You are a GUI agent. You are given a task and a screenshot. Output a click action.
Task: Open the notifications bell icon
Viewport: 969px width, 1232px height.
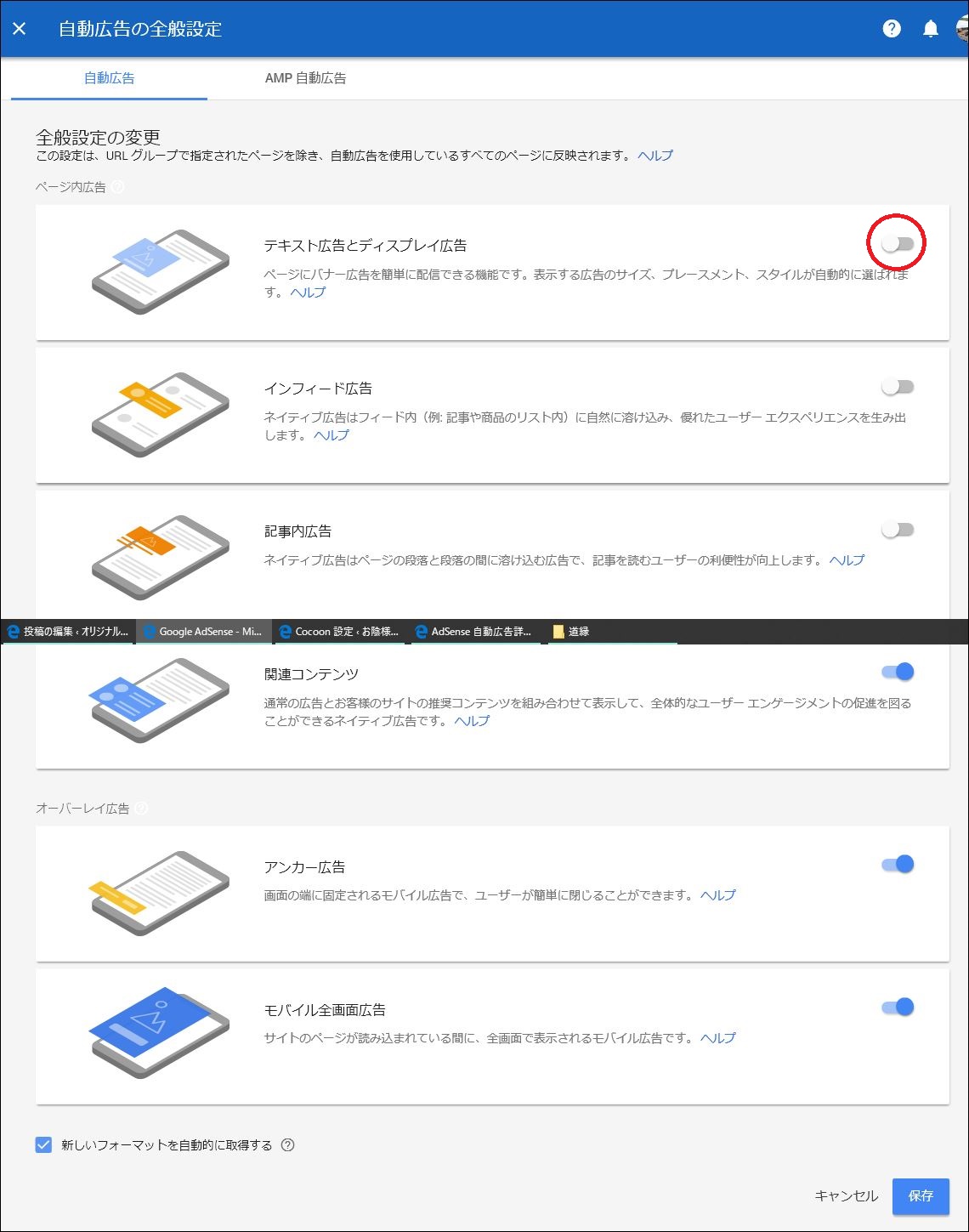[931, 29]
